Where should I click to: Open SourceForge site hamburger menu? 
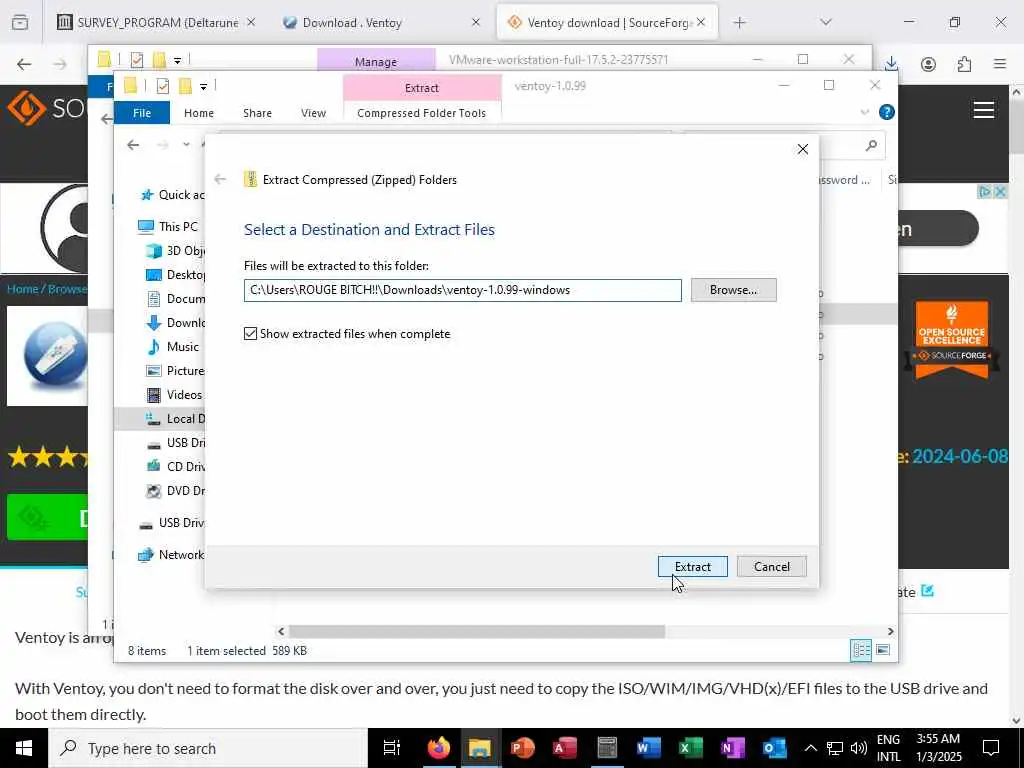tap(984, 110)
